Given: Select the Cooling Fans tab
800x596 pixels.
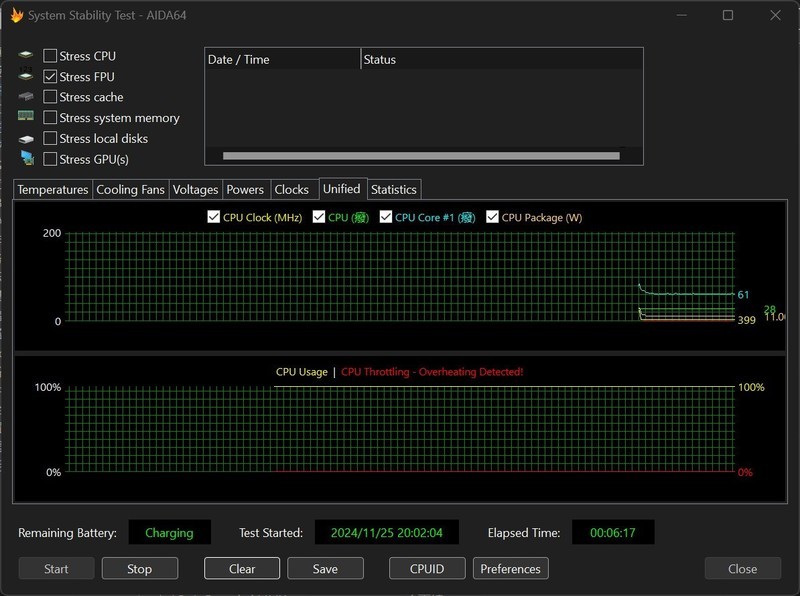Looking at the screenshot, I should tap(130, 190).
